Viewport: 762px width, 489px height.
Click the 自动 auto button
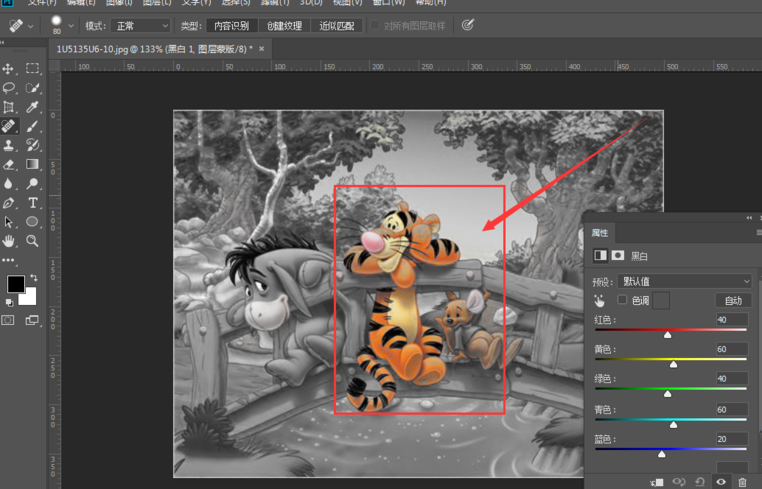point(733,300)
